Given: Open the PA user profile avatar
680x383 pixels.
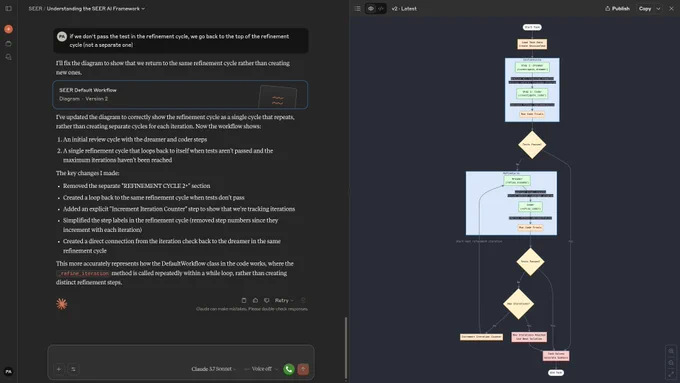Looking at the screenshot, I should tap(8, 372).
